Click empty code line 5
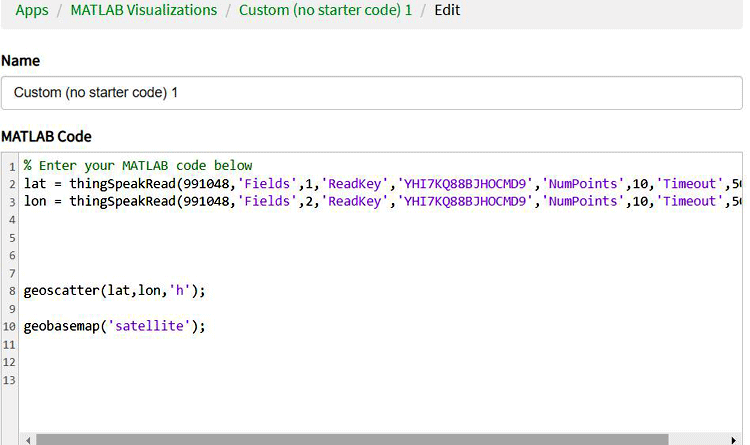 point(380,238)
